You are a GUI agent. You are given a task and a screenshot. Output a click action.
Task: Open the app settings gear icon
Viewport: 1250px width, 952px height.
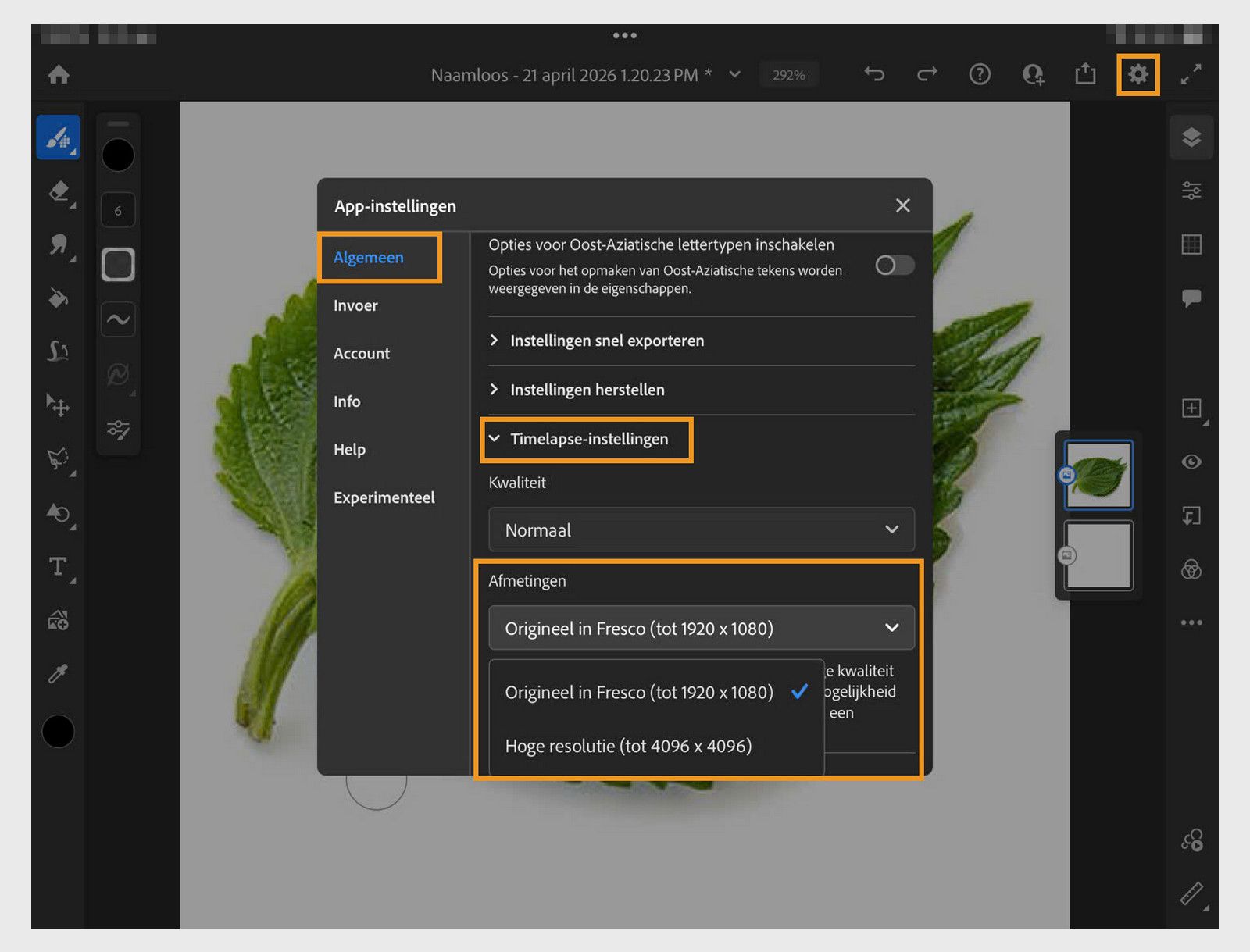1138,74
